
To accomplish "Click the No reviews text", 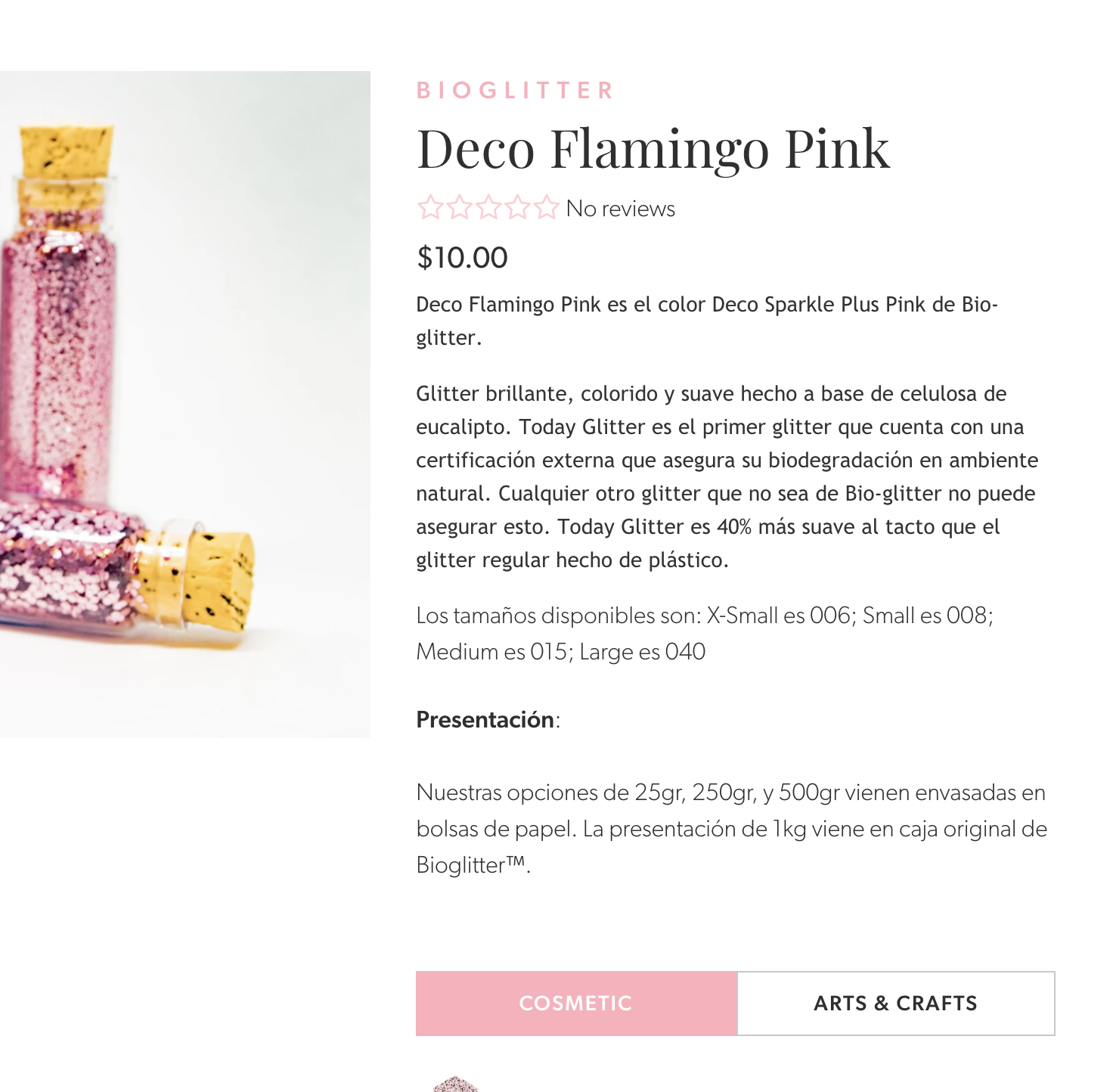I will pos(620,209).
